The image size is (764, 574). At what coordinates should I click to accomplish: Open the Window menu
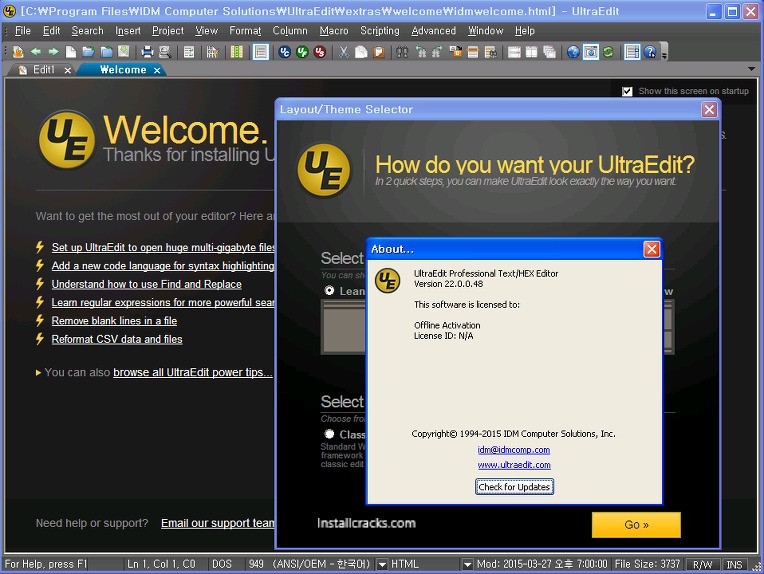tap(485, 31)
